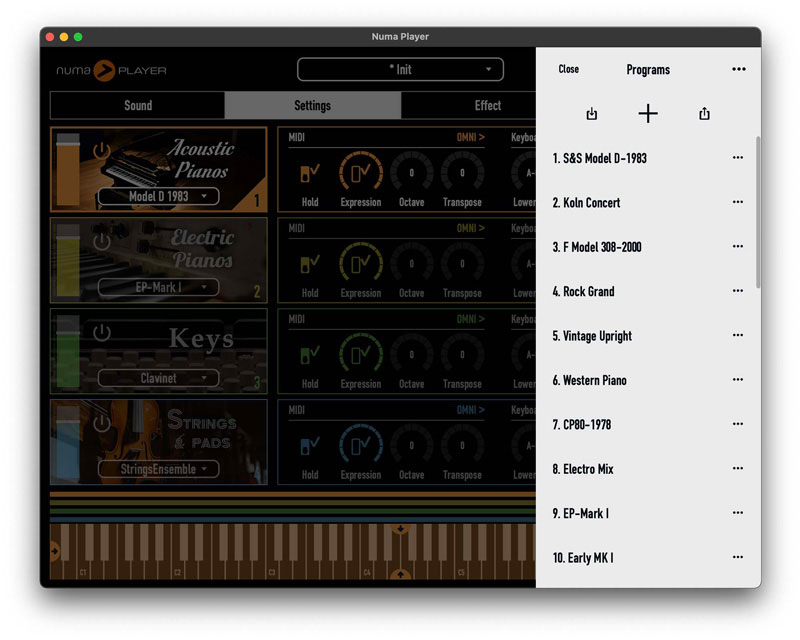Adjust the Keys volume fader

pos(68,352)
